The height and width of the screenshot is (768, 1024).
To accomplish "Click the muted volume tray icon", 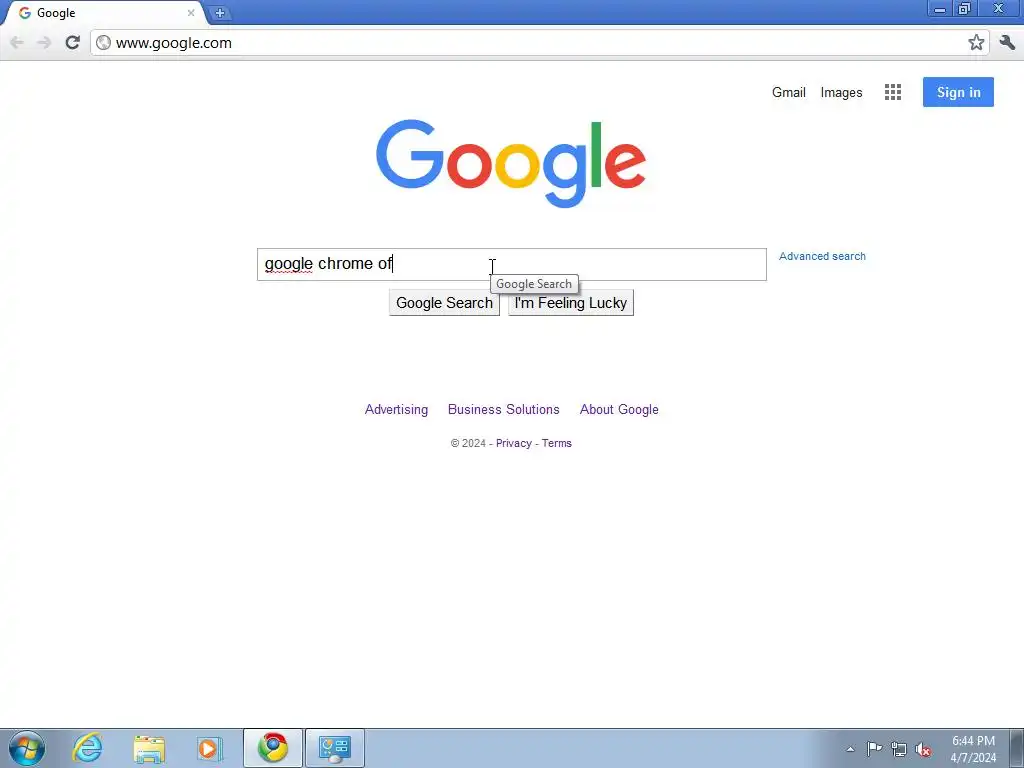I will (923, 749).
